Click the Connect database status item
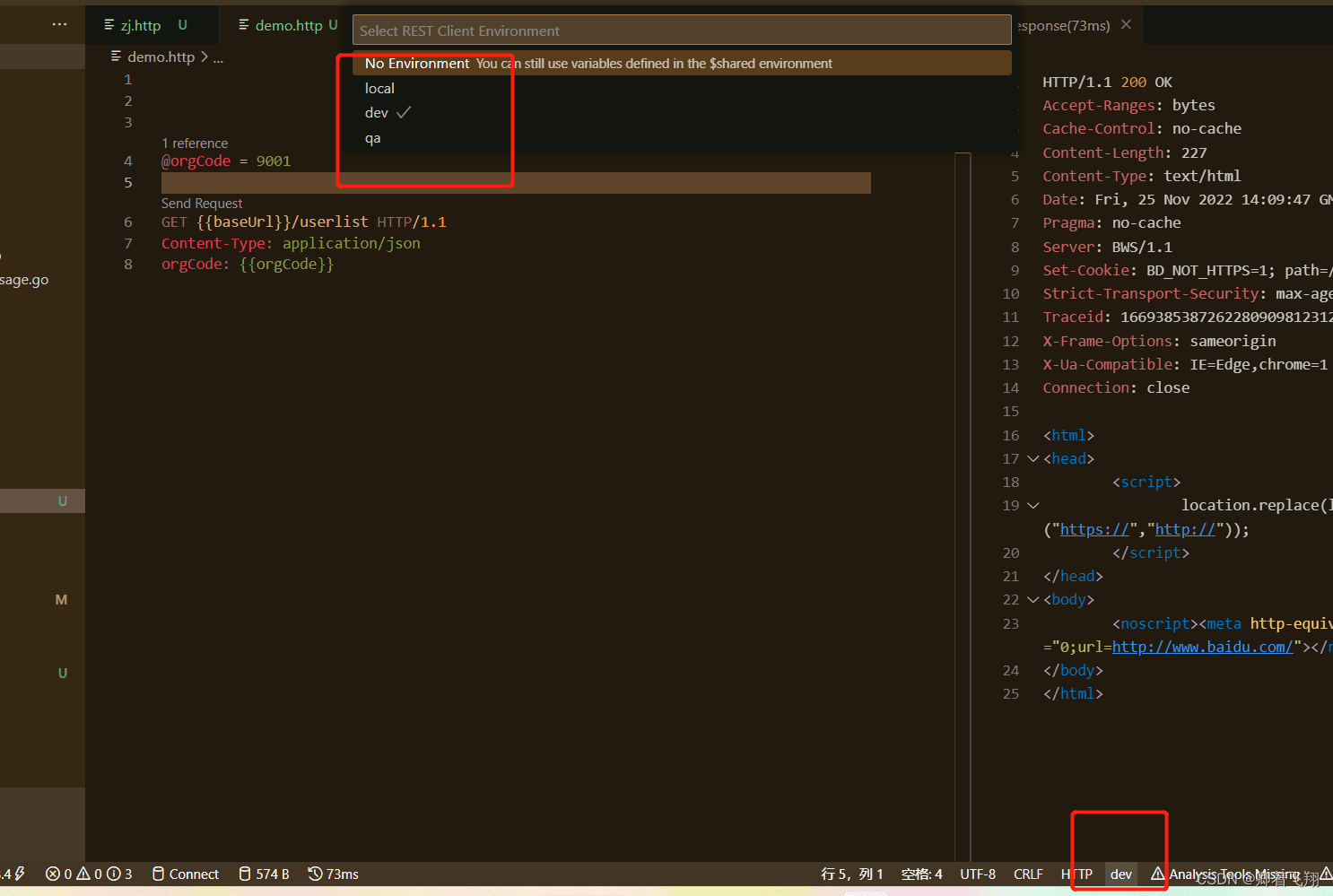The height and width of the screenshot is (896, 1333). (185, 874)
